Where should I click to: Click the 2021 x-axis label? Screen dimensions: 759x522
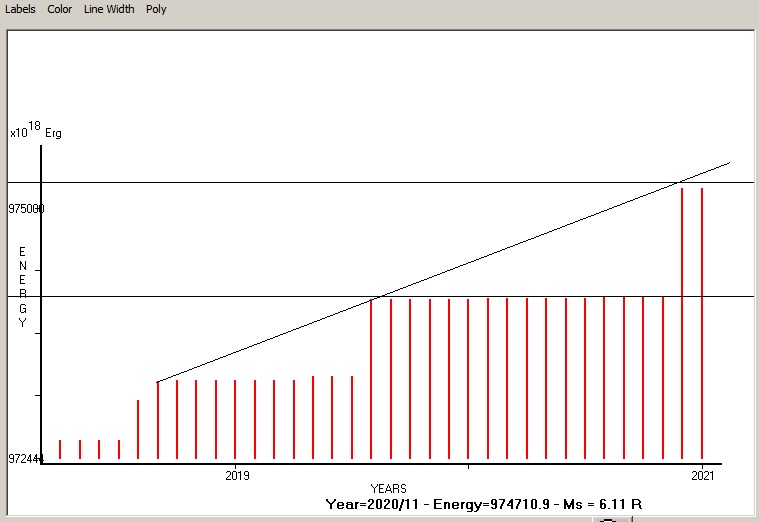pos(703,475)
